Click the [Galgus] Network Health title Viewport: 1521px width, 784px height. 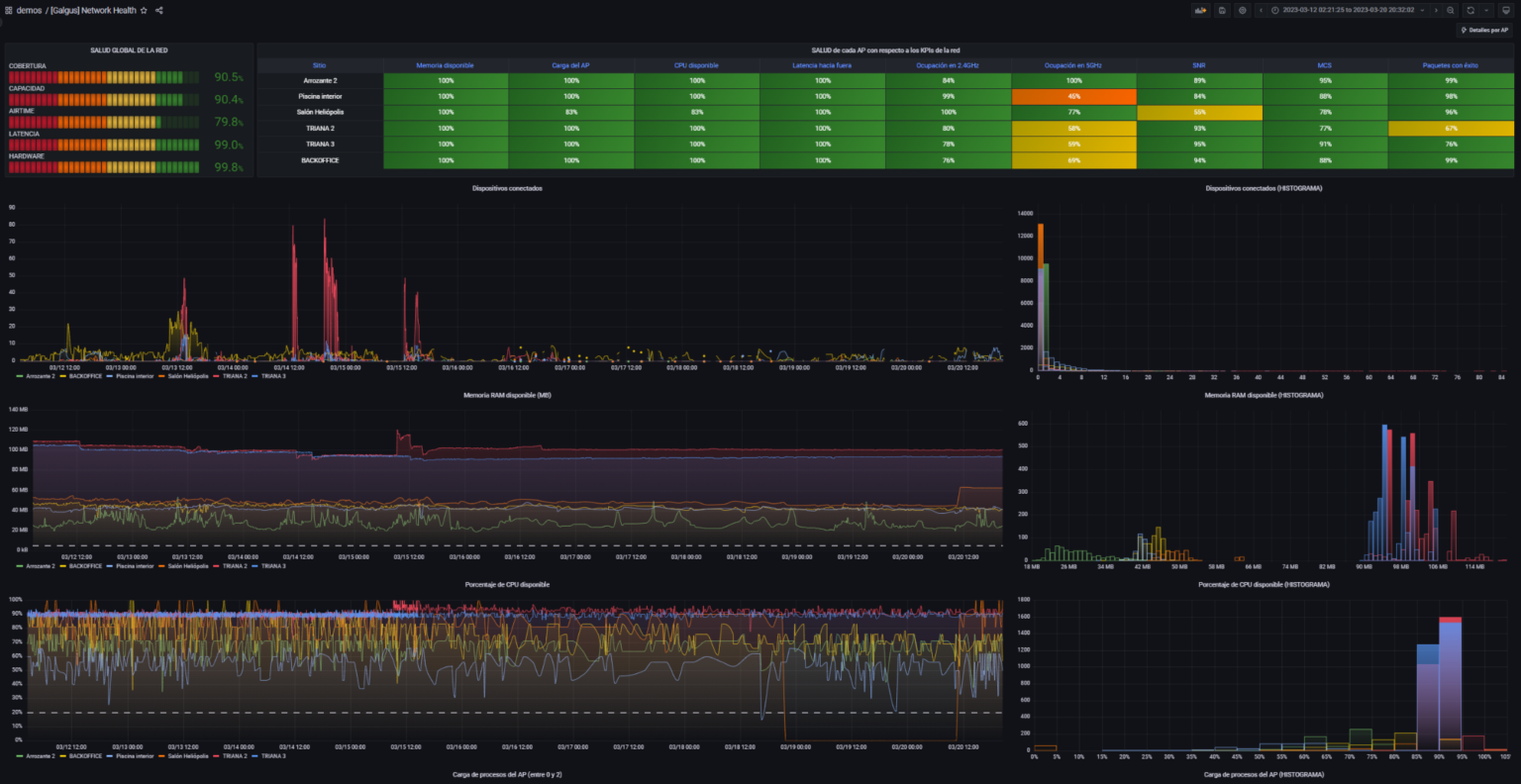click(x=93, y=10)
